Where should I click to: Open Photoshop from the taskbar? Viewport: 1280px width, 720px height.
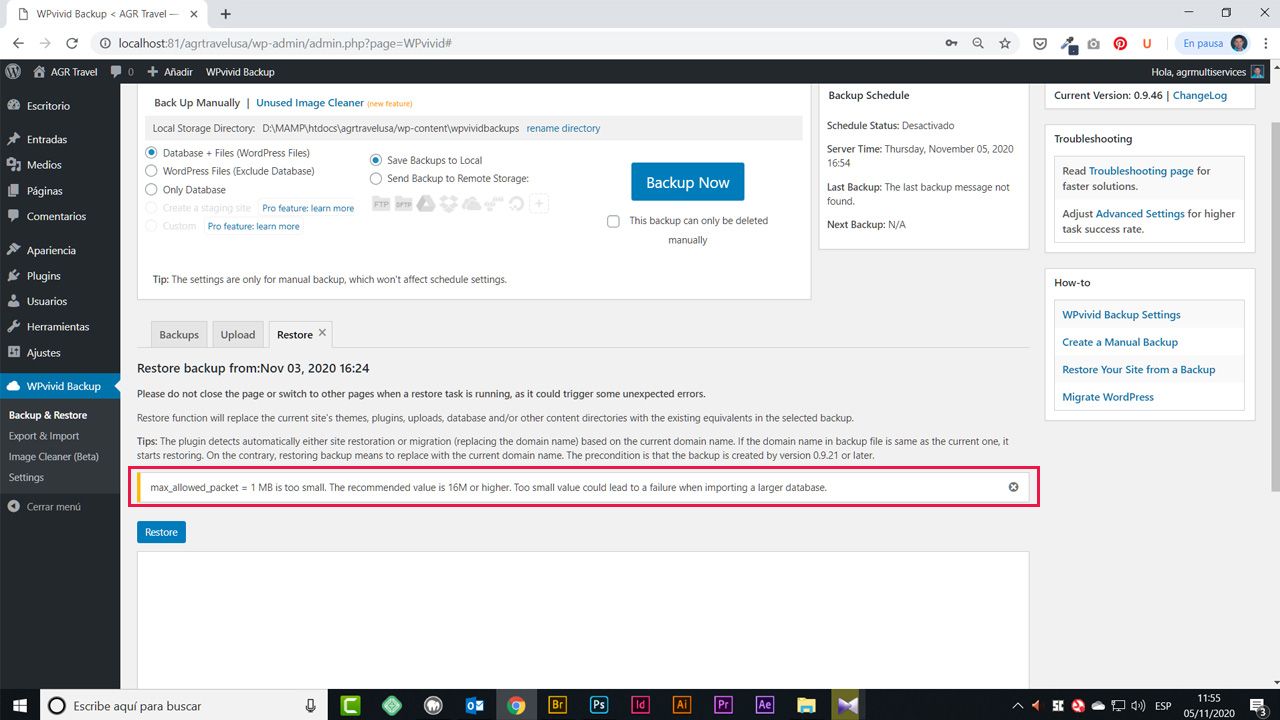click(x=599, y=705)
